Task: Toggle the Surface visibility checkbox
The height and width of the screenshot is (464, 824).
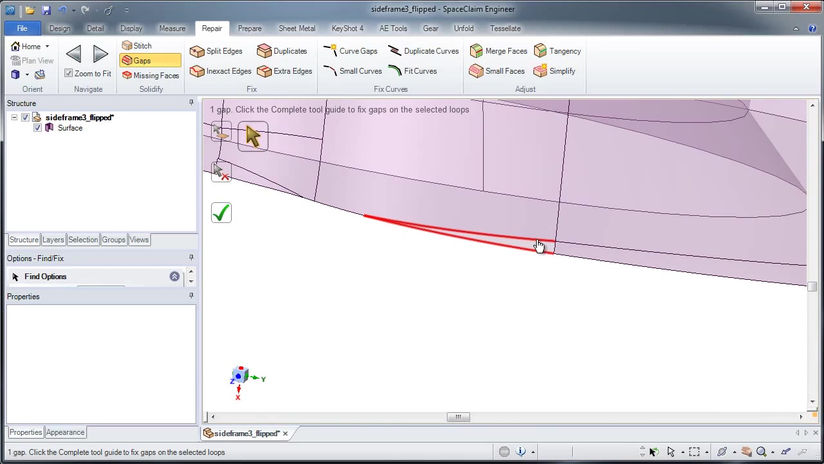Action: point(37,128)
